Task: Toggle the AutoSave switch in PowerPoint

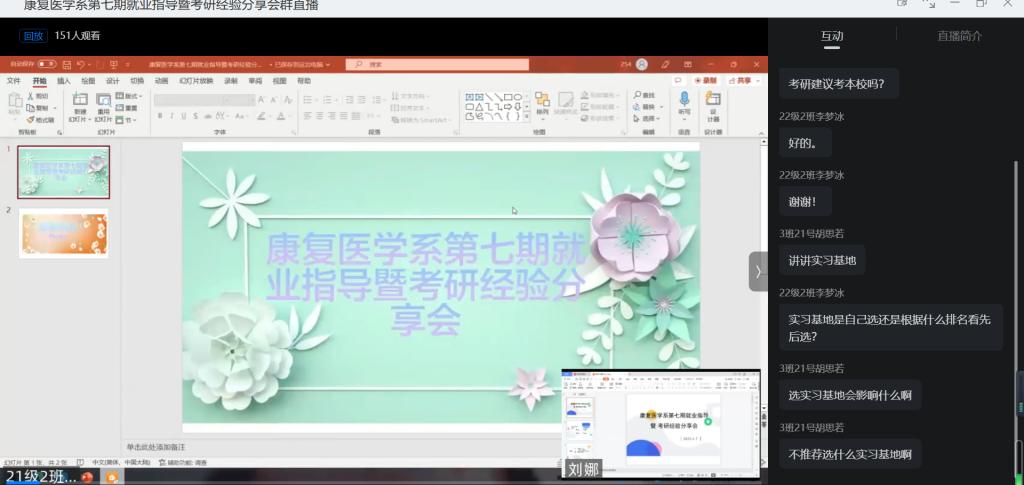Action: click(47, 64)
